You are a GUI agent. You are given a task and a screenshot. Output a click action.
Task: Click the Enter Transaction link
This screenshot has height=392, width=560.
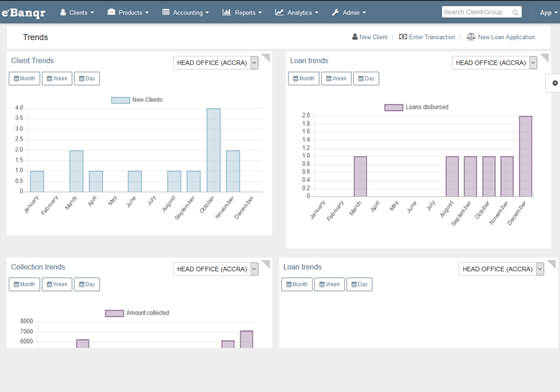pyautogui.click(x=432, y=37)
